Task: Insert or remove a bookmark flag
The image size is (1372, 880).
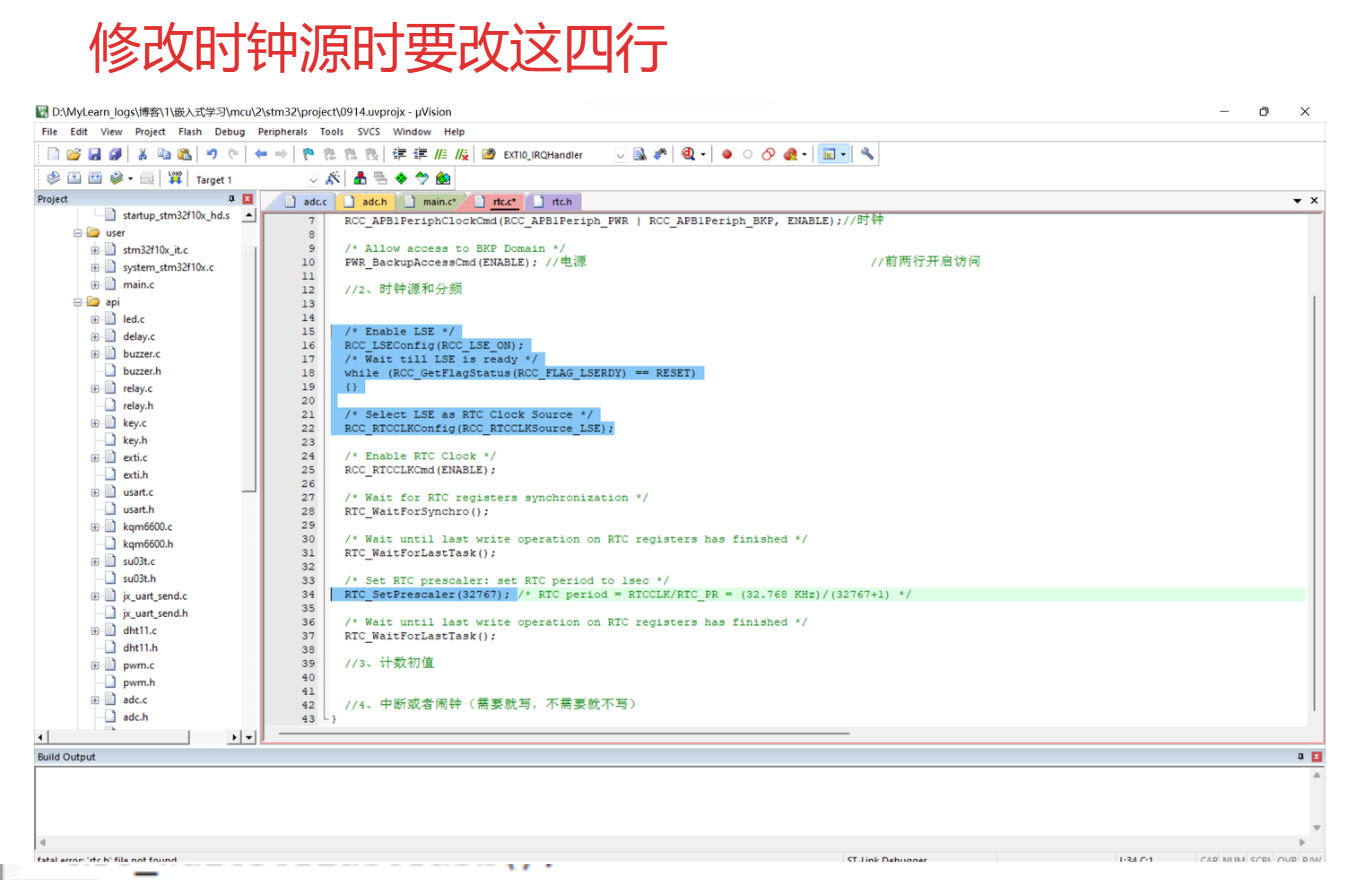Action: click(x=308, y=154)
